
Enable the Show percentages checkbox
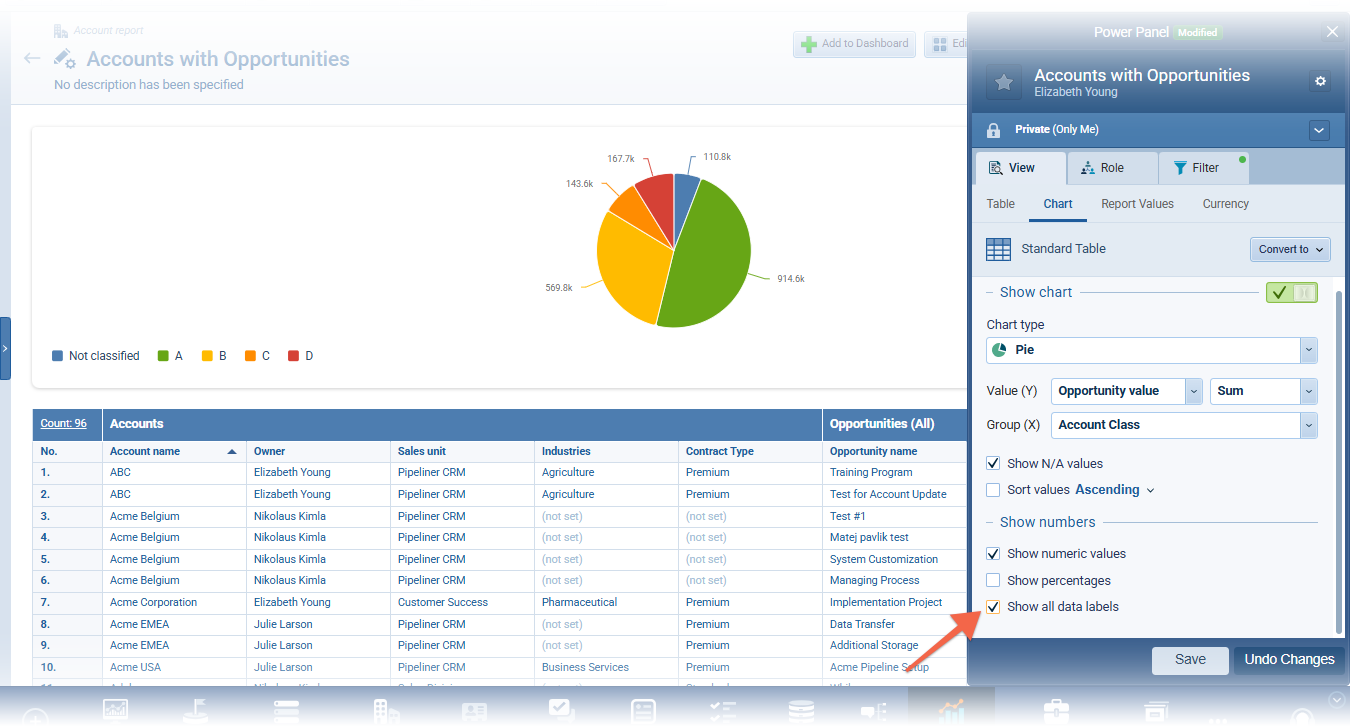pos(993,581)
